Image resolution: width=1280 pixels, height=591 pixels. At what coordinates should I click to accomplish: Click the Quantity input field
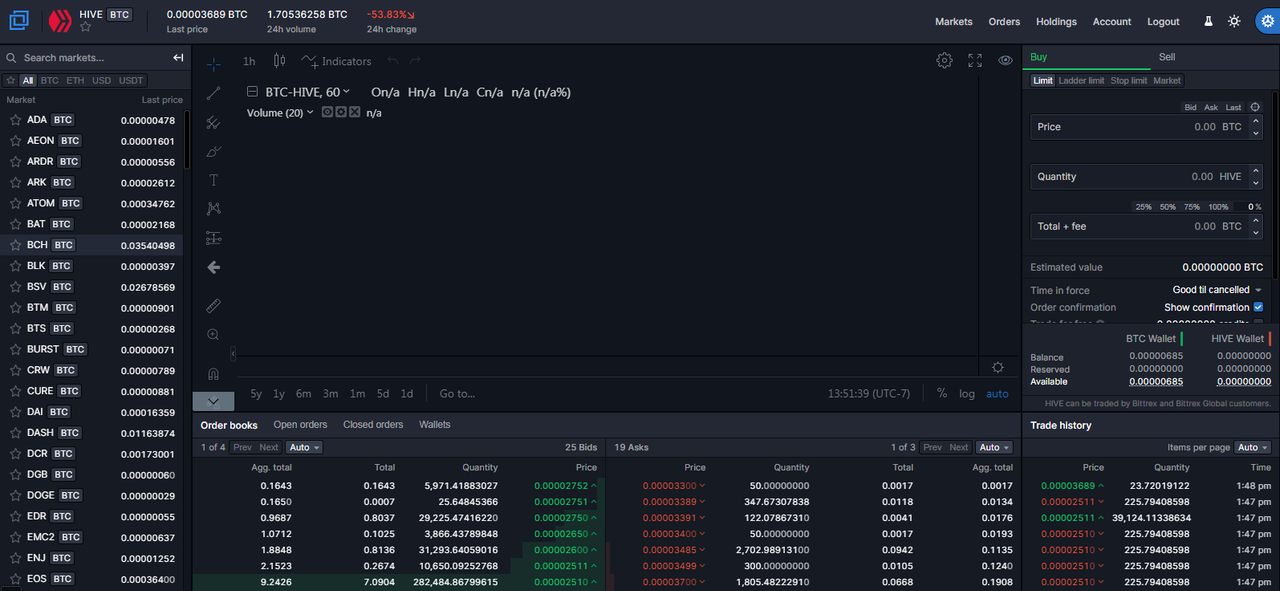[x=1146, y=176]
